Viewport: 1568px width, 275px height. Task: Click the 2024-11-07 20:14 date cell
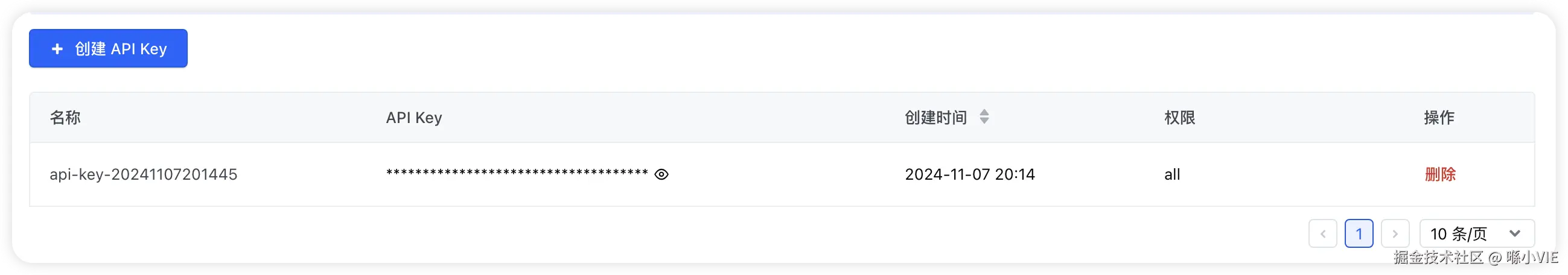tap(970, 175)
